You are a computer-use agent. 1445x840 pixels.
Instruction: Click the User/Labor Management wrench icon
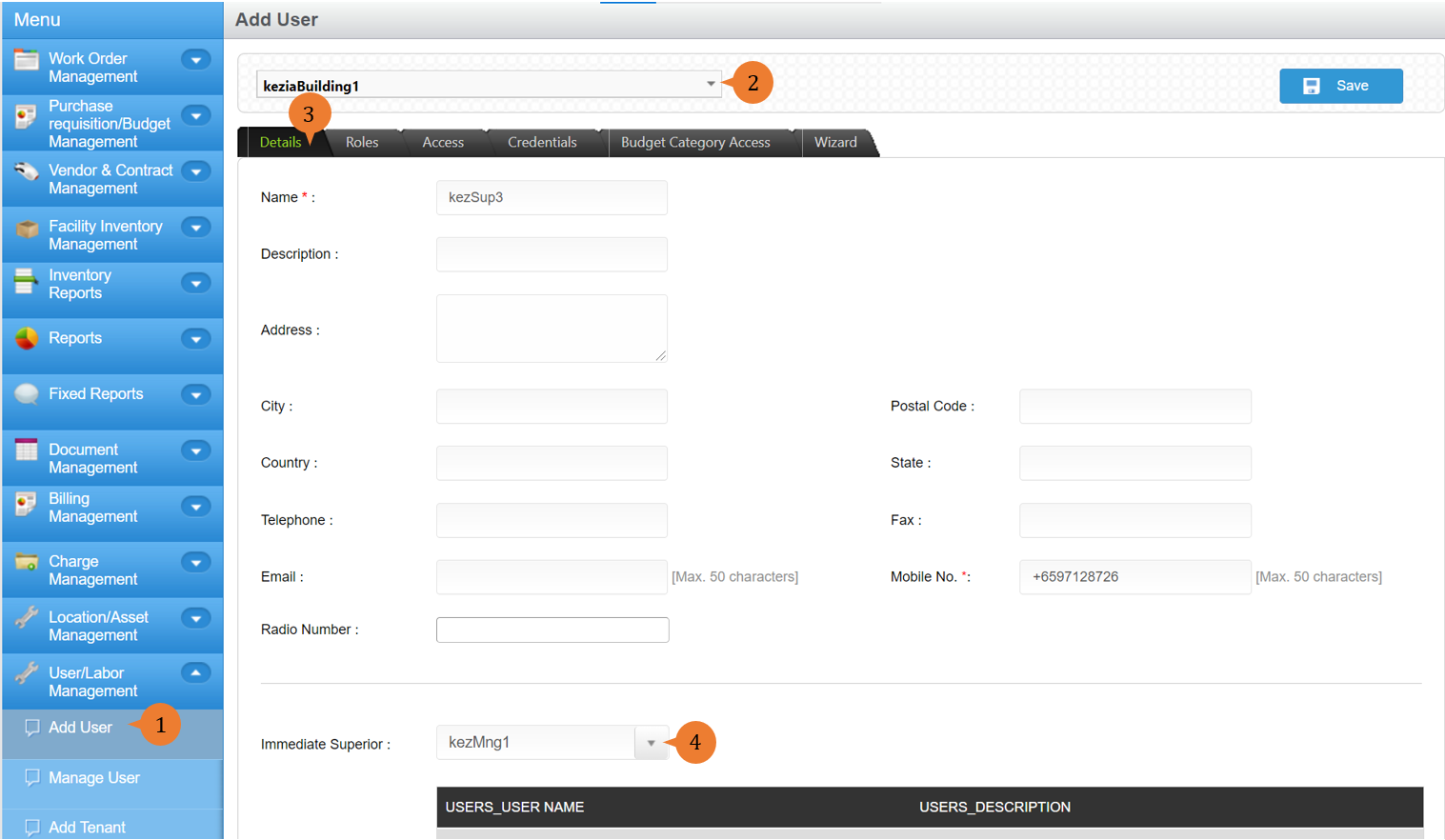point(27,673)
